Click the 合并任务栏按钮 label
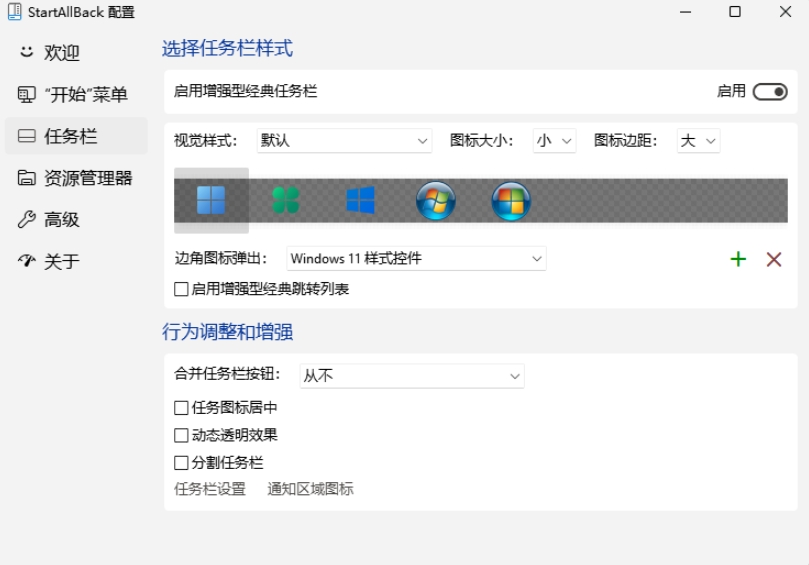The width and height of the screenshot is (809, 565). 227,373
